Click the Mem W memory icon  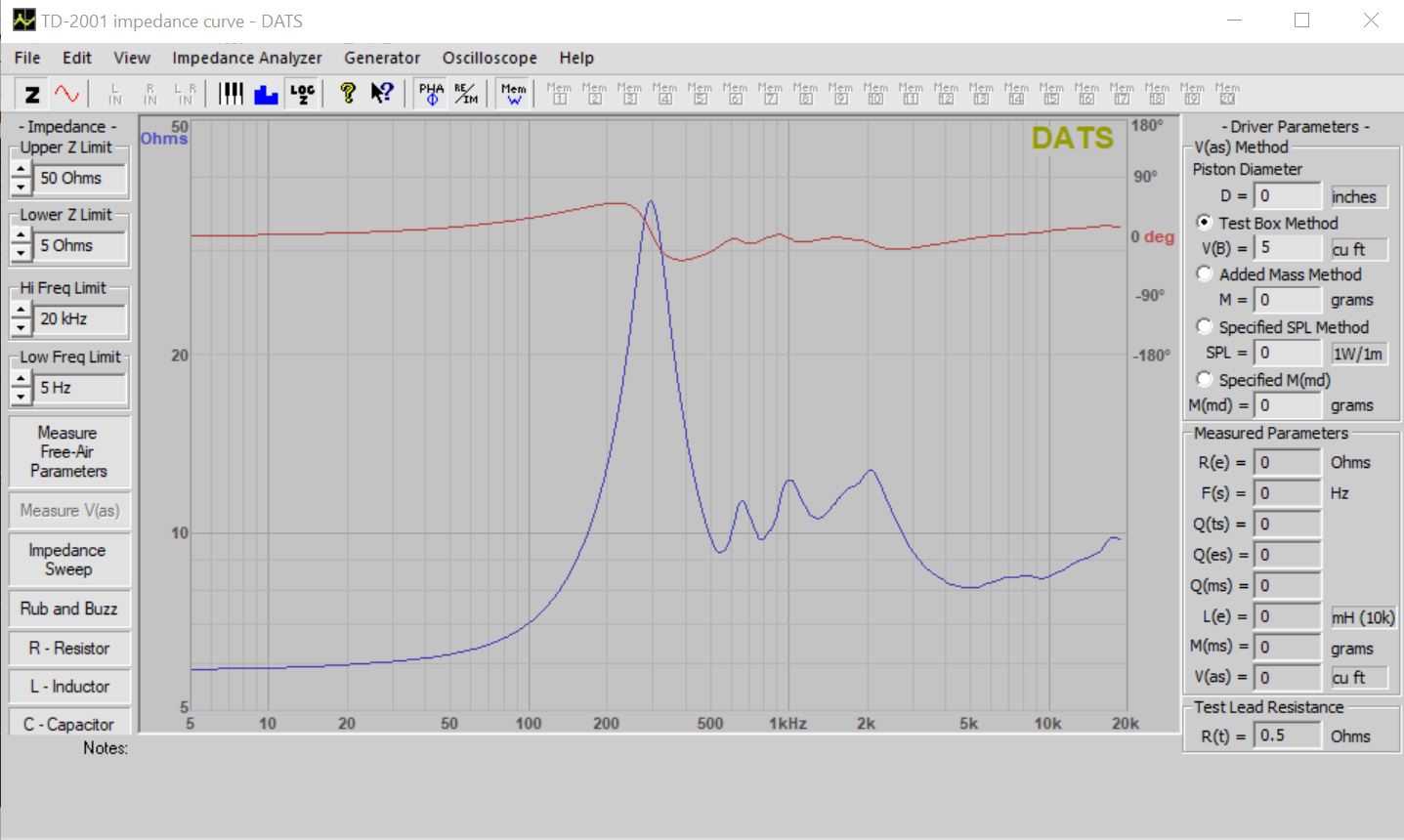[513, 94]
